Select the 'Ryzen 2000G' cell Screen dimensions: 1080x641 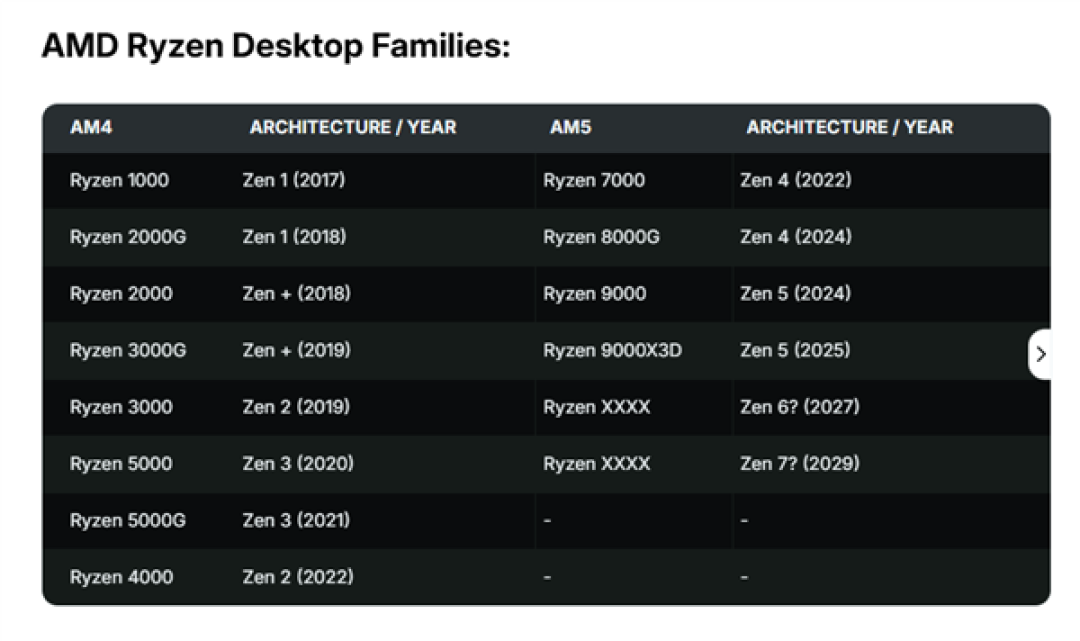127,237
